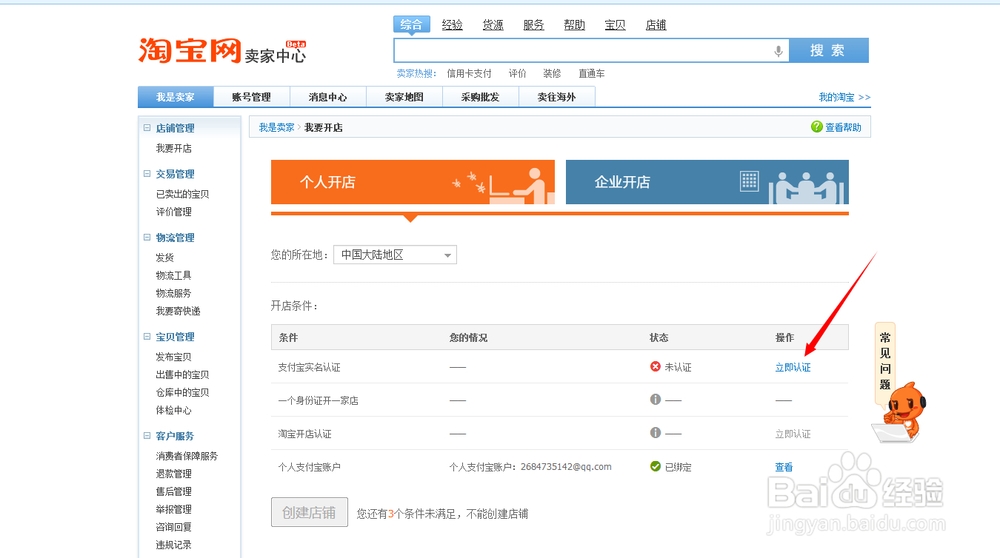This screenshot has height=558, width=1000.
Task: Click hot search term 装修
Action: click(552, 73)
